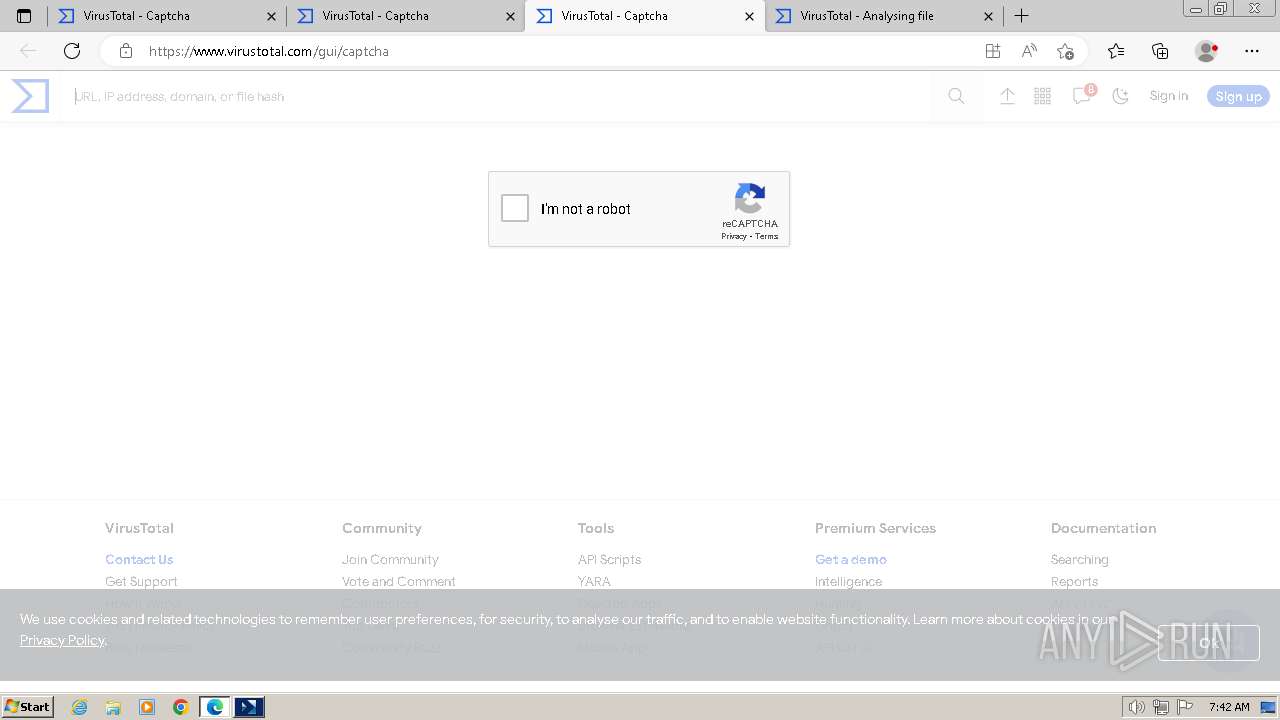The image size is (1280, 720).
Task: Toggle dark mode moon icon
Action: point(1120,96)
